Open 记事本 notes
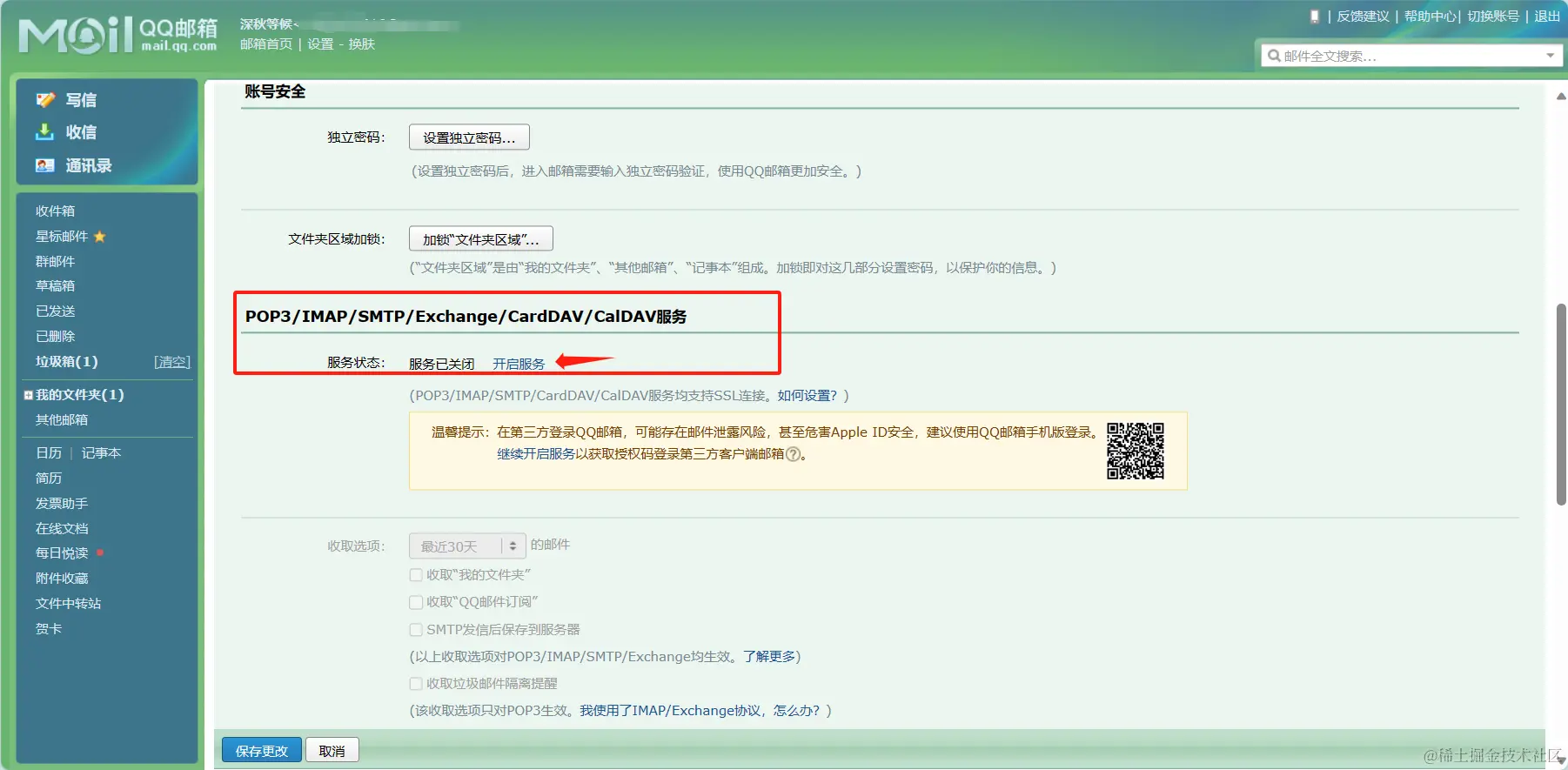 click(x=101, y=453)
